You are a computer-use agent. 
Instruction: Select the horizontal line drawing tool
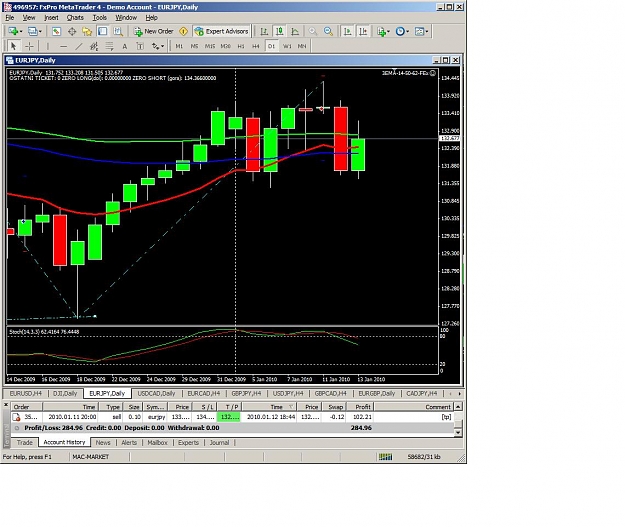pyautogui.click(x=63, y=46)
